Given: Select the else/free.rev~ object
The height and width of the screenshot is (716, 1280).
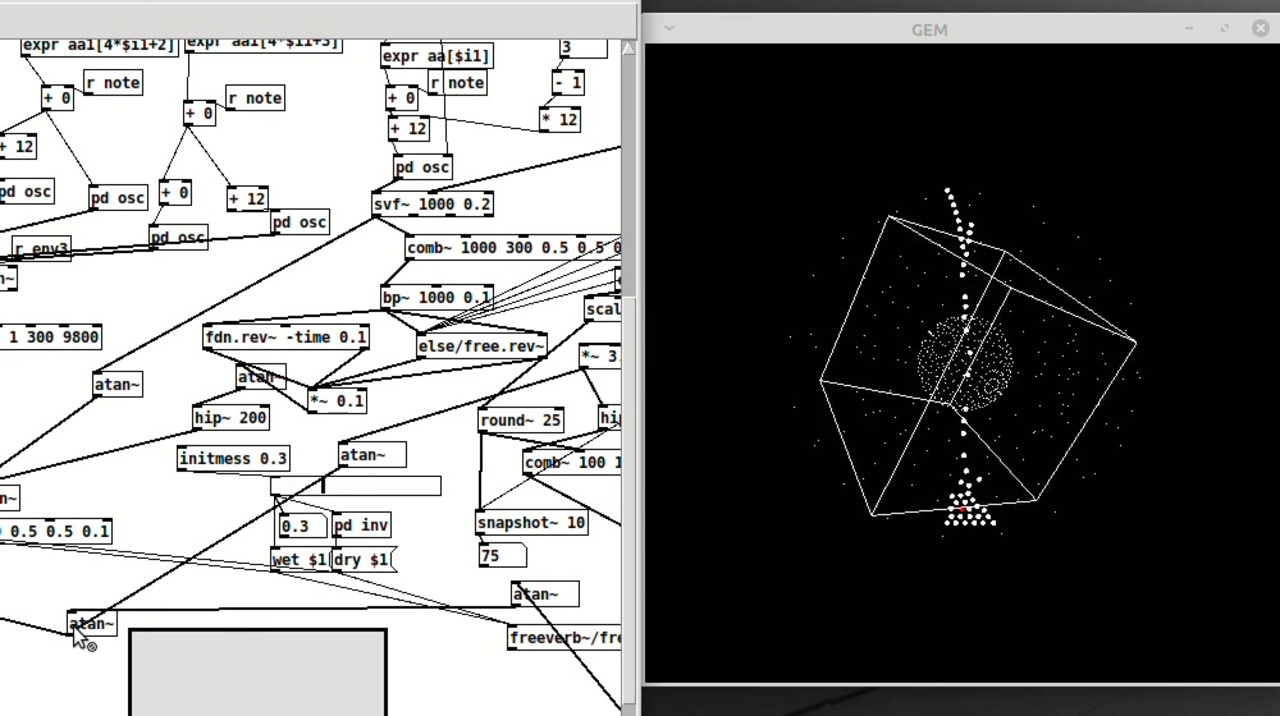Looking at the screenshot, I should click(481, 346).
